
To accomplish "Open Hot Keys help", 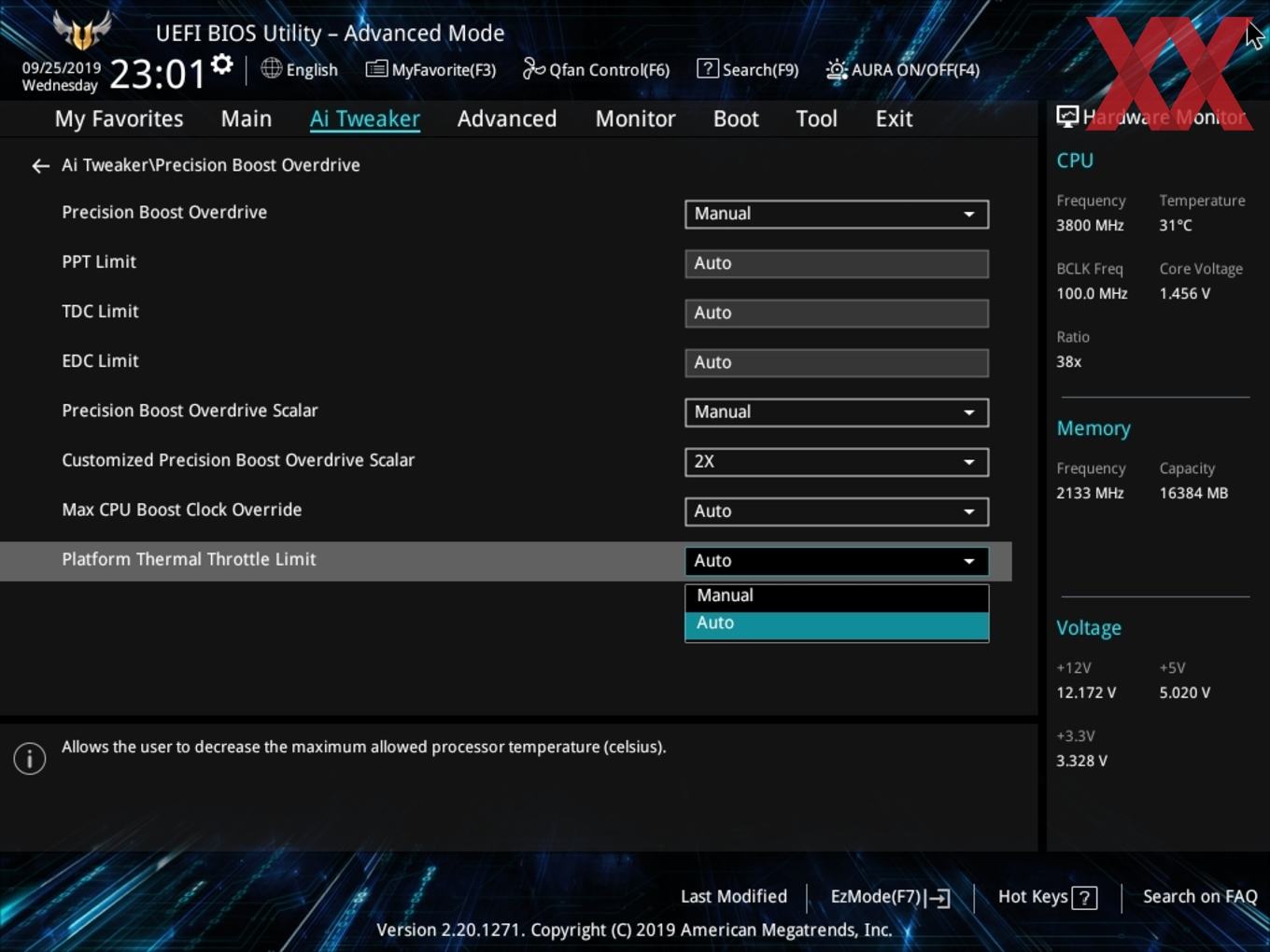I will [x=1047, y=897].
